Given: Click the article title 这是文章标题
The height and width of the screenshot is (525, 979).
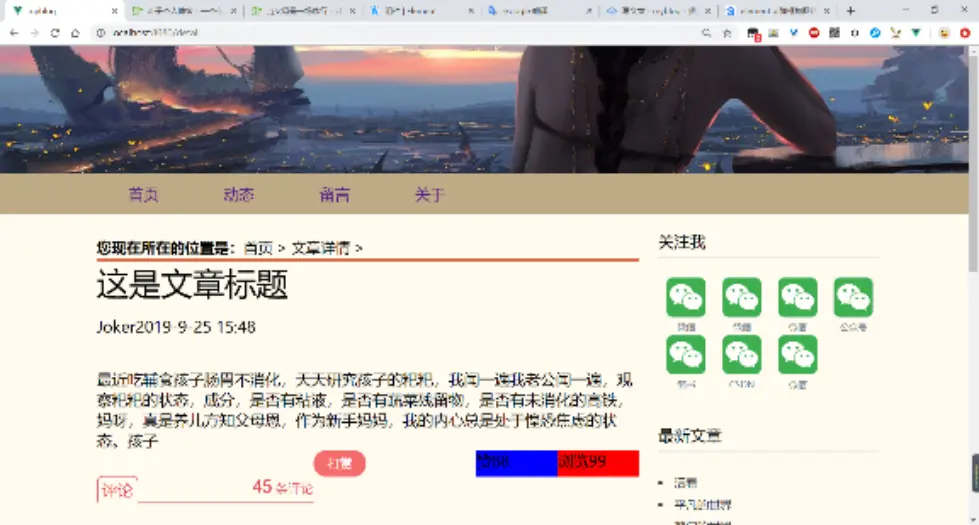Looking at the screenshot, I should click(192, 285).
